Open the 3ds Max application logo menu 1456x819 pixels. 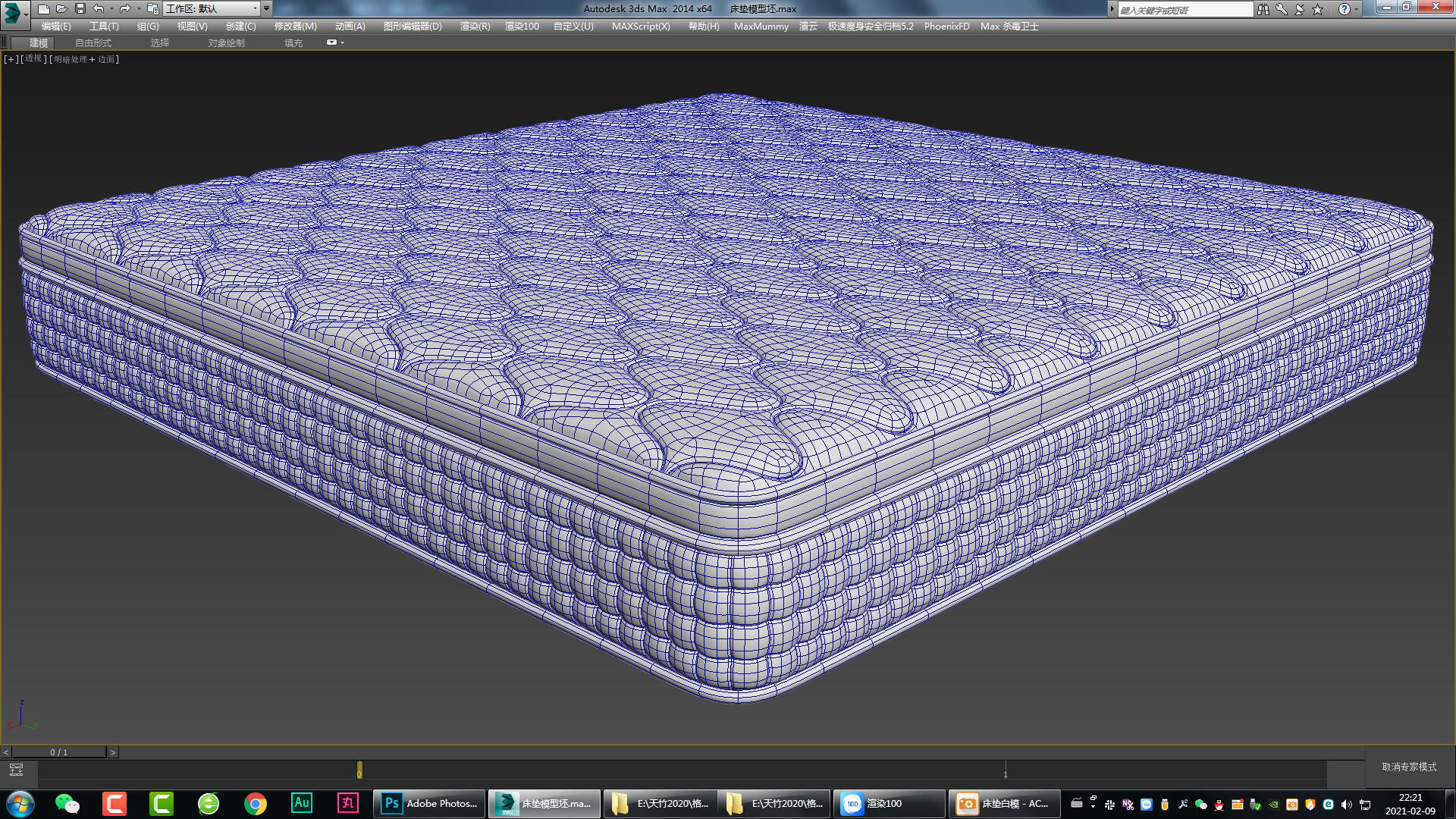click(11, 9)
